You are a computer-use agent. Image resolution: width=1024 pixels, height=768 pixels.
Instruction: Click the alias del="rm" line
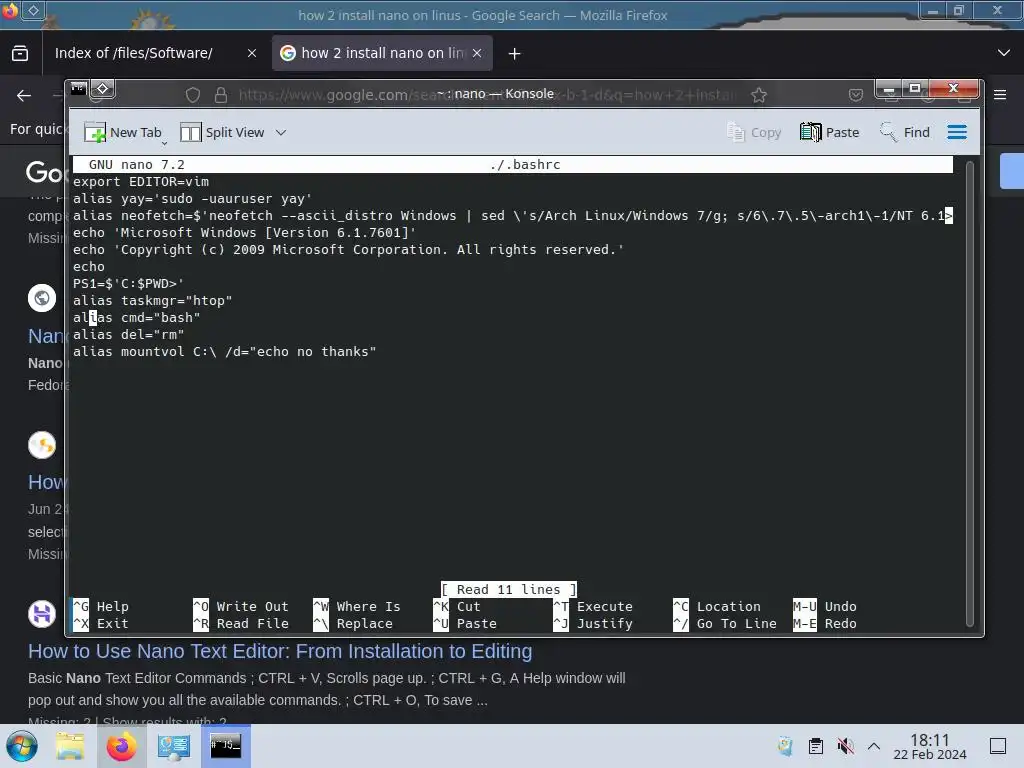click(x=129, y=334)
